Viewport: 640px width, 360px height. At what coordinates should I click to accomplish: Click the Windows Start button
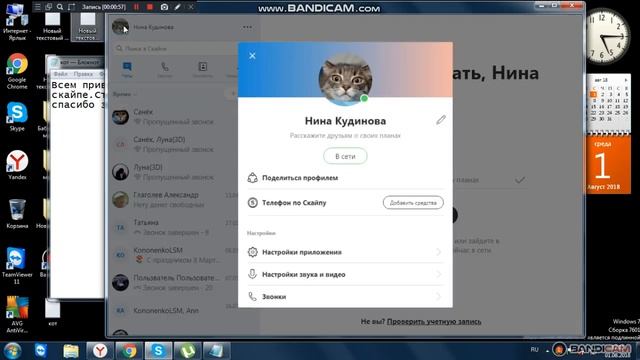[12, 351]
